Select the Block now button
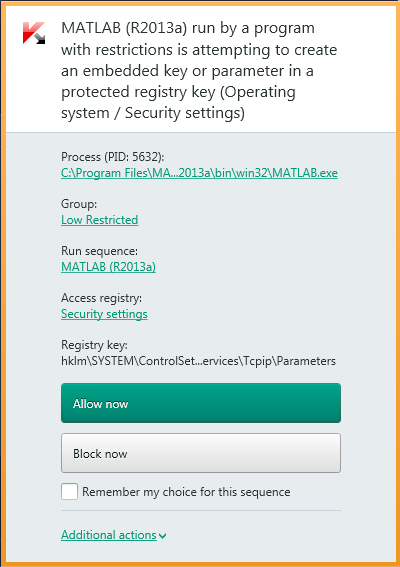The width and height of the screenshot is (400, 567). pyautogui.click(x=201, y=453)
